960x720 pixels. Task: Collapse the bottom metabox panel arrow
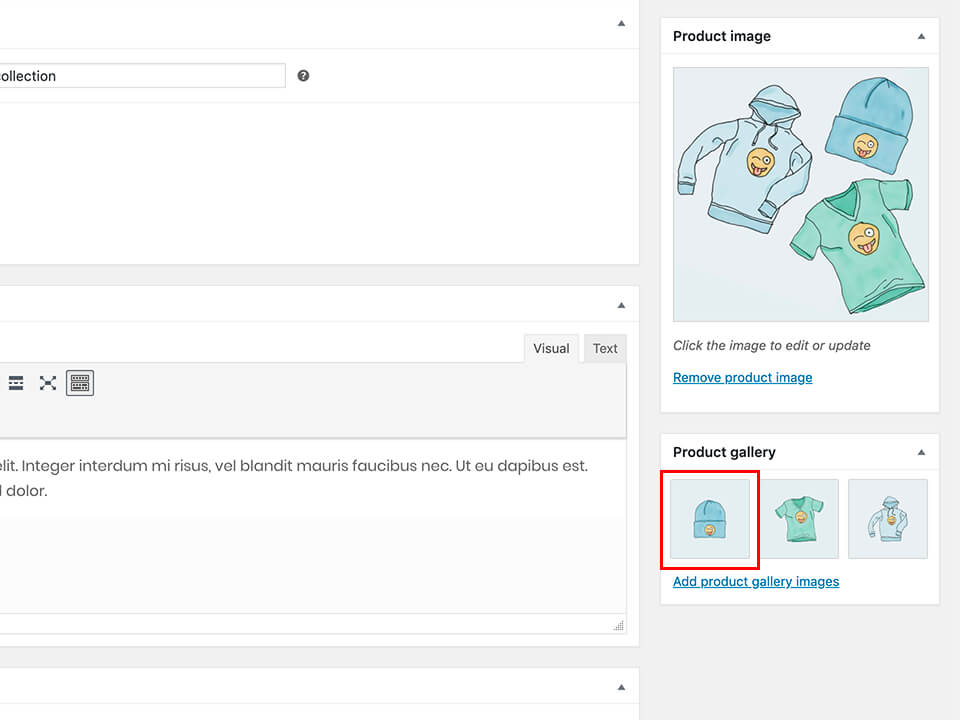click(621, 687)
